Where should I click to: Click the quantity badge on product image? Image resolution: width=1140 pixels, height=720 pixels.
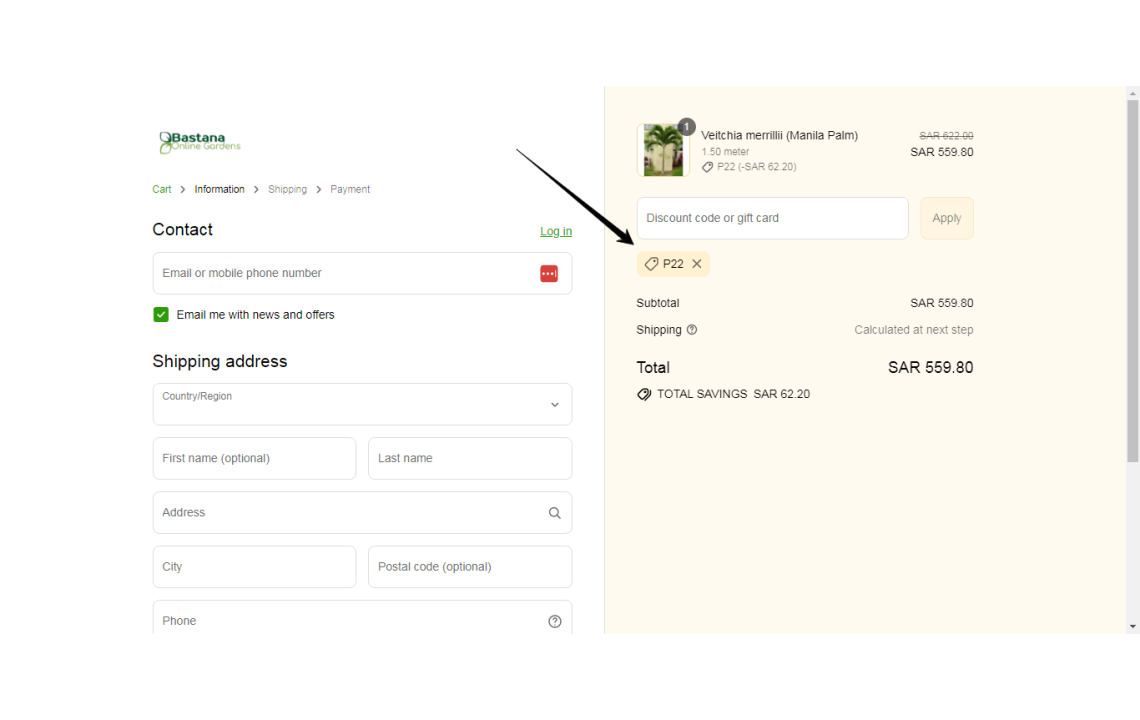686,127
